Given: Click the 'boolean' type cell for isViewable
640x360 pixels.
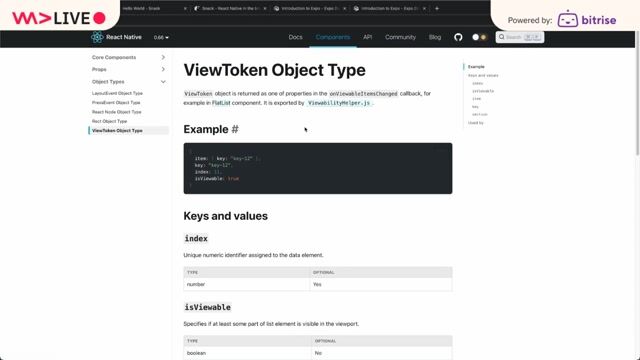Looking at the screenshot, I should click(x=247, y=353).
